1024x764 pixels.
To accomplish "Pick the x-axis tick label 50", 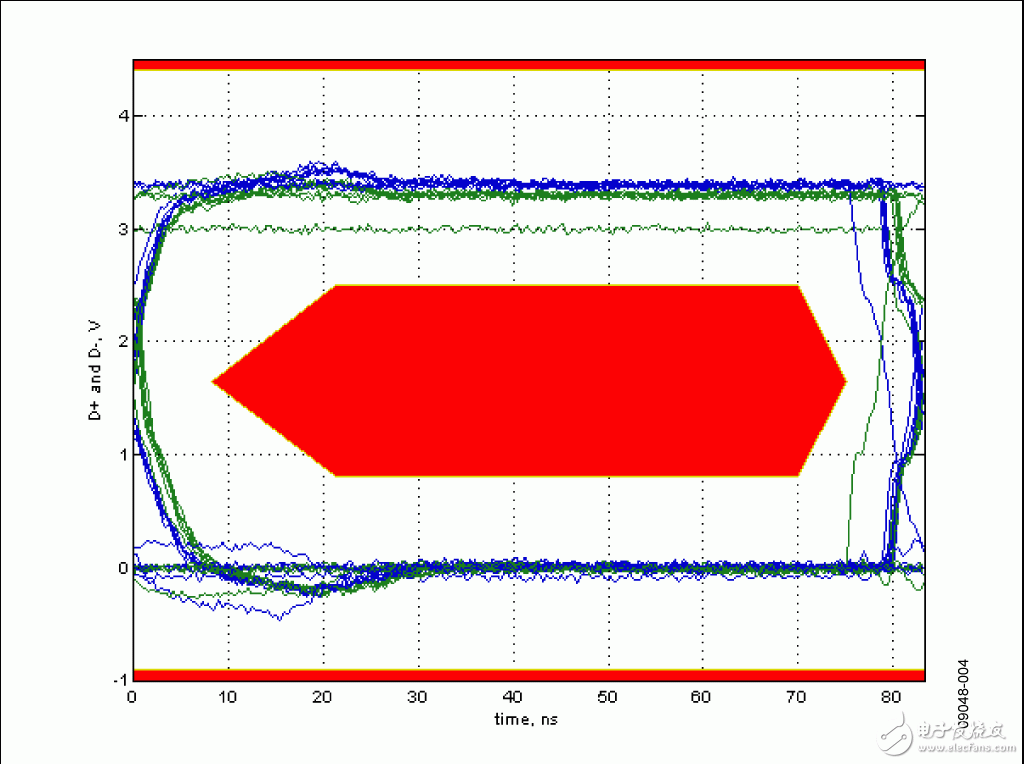I will coord(607,697).
